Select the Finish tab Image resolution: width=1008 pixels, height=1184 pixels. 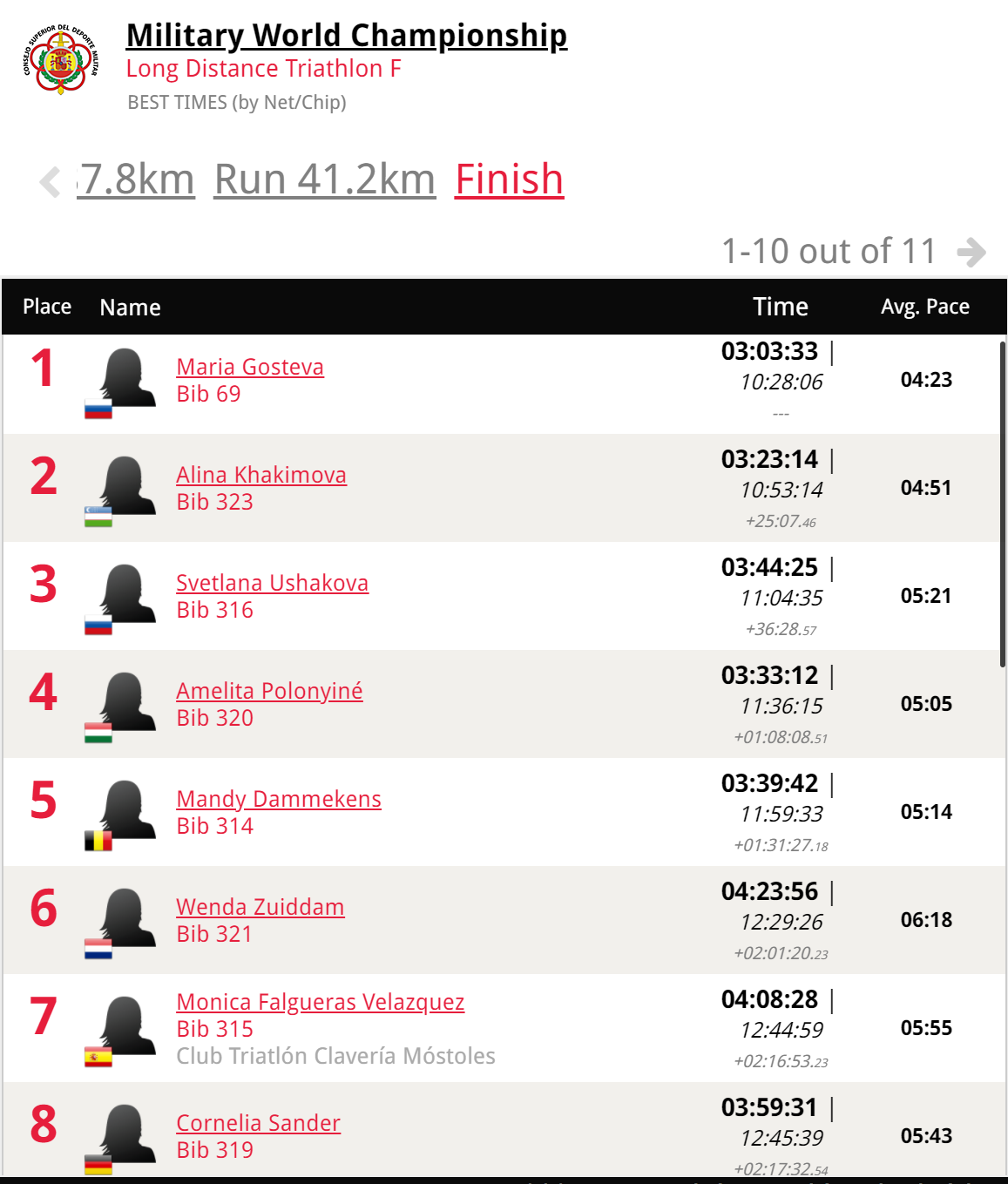coord(510,180)
